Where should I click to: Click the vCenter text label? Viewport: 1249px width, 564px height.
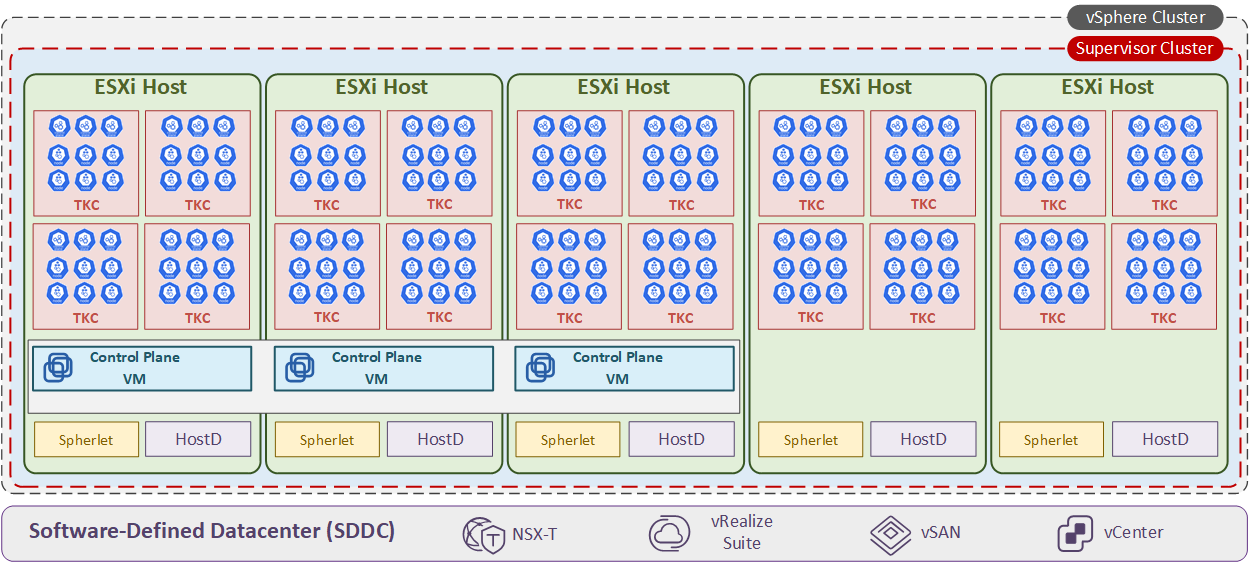[1134, 532]
